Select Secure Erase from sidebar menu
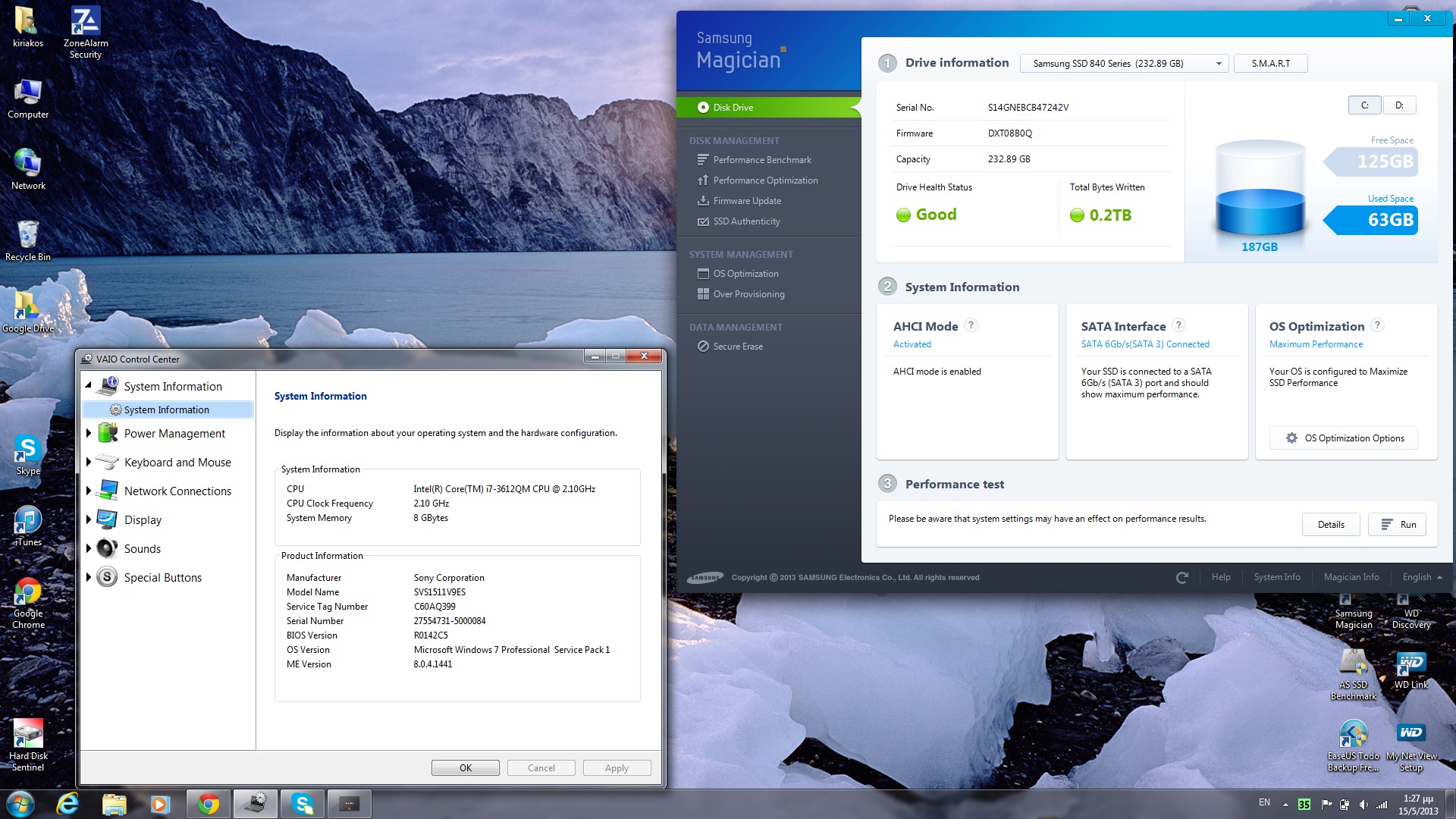This screenshot has height=819, width=1456. (x=737, y=347)
